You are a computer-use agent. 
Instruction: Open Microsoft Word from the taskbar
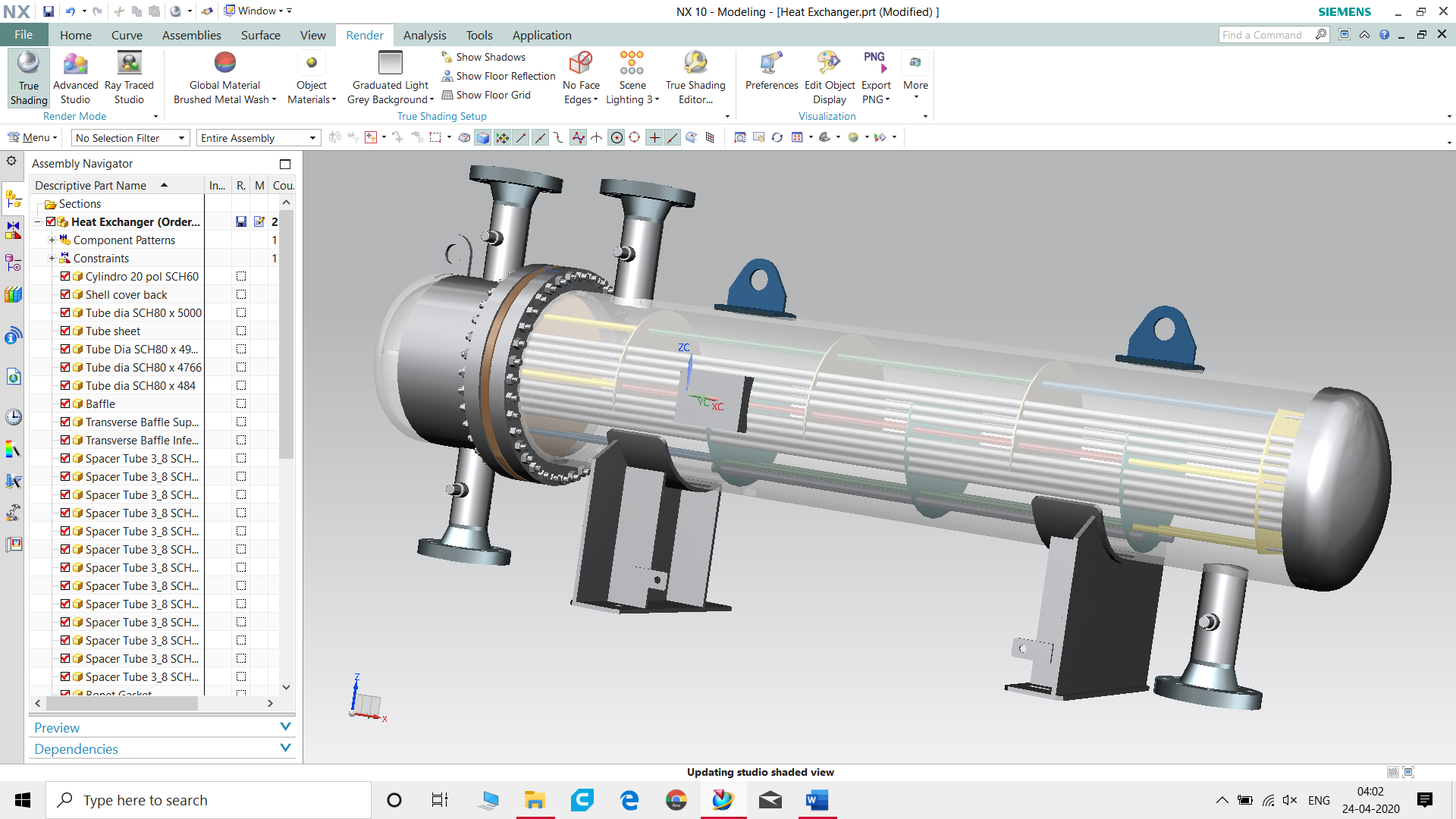click(817, 800)
